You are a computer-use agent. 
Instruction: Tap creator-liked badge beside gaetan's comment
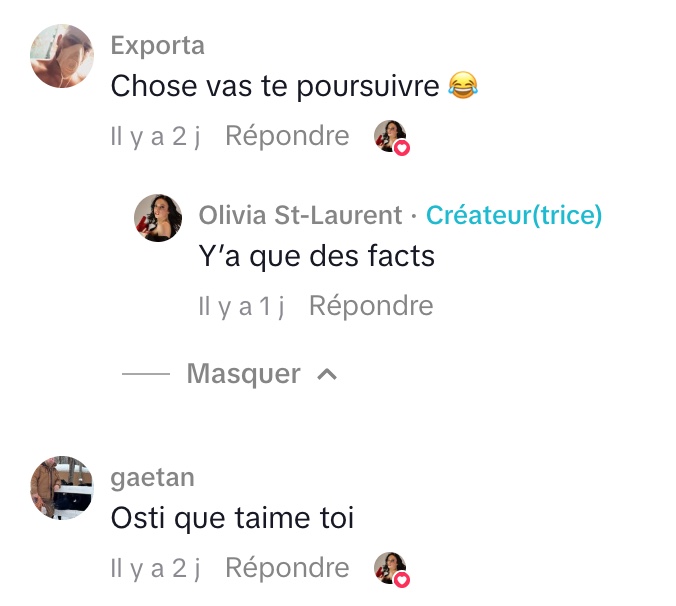pyautogui.click(x=391, y=570)
